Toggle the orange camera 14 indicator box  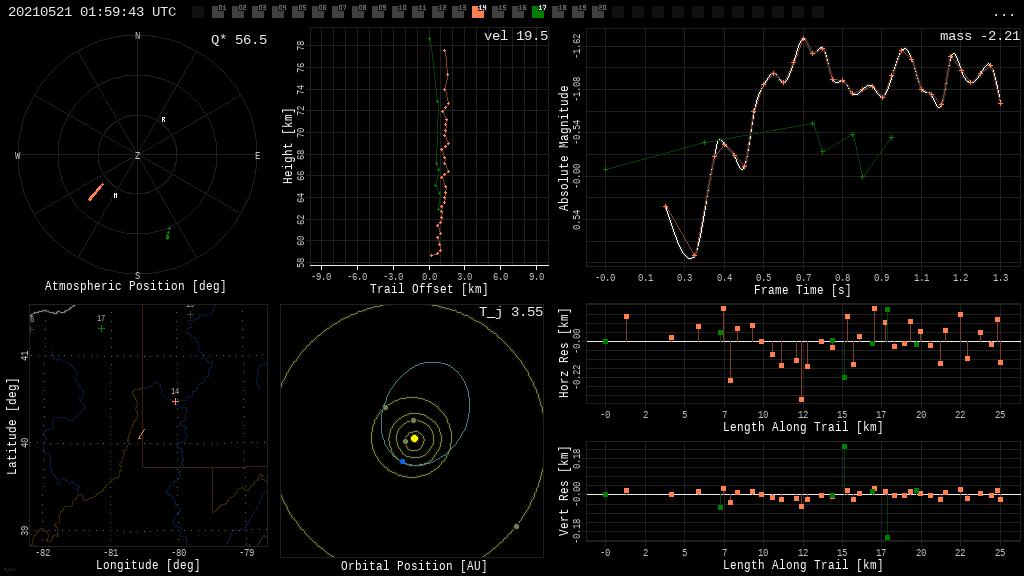click(x=478, y=12)
